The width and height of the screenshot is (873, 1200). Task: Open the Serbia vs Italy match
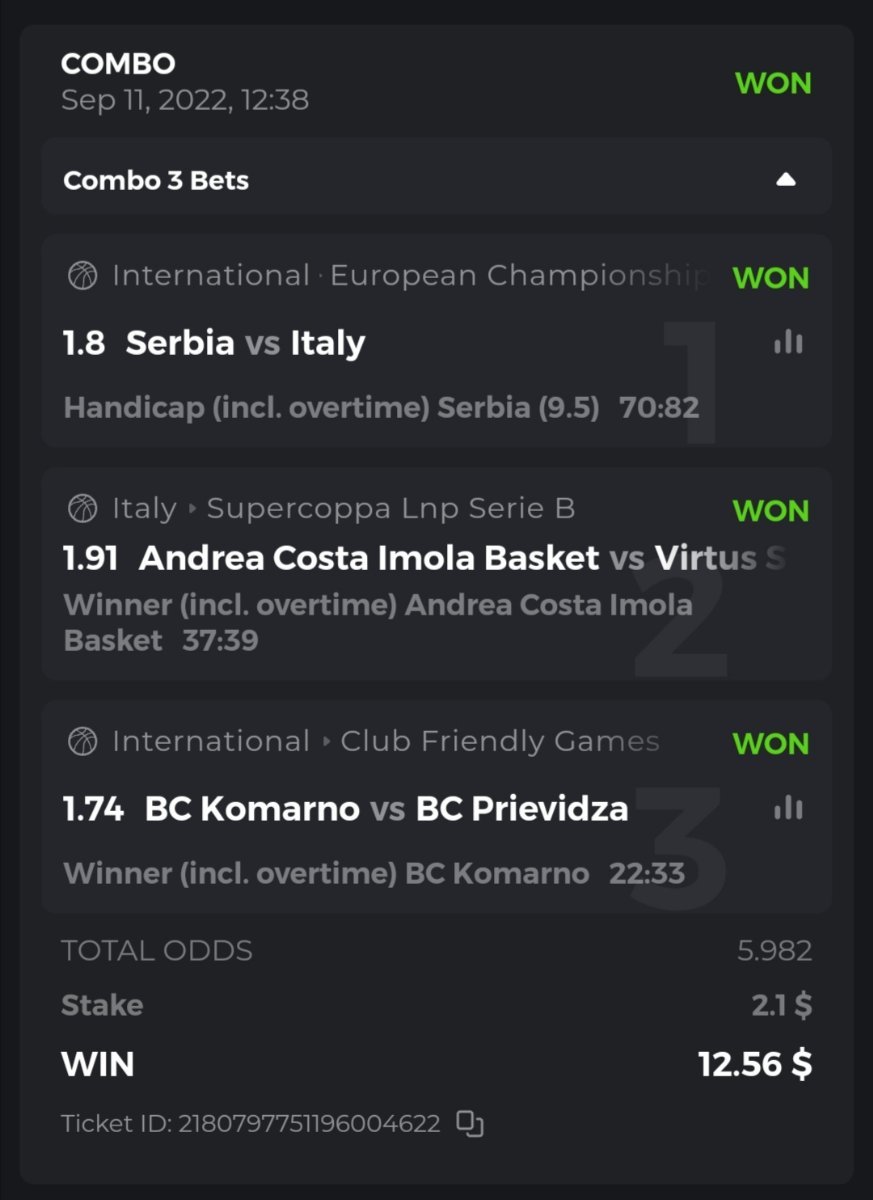point(245,343)
